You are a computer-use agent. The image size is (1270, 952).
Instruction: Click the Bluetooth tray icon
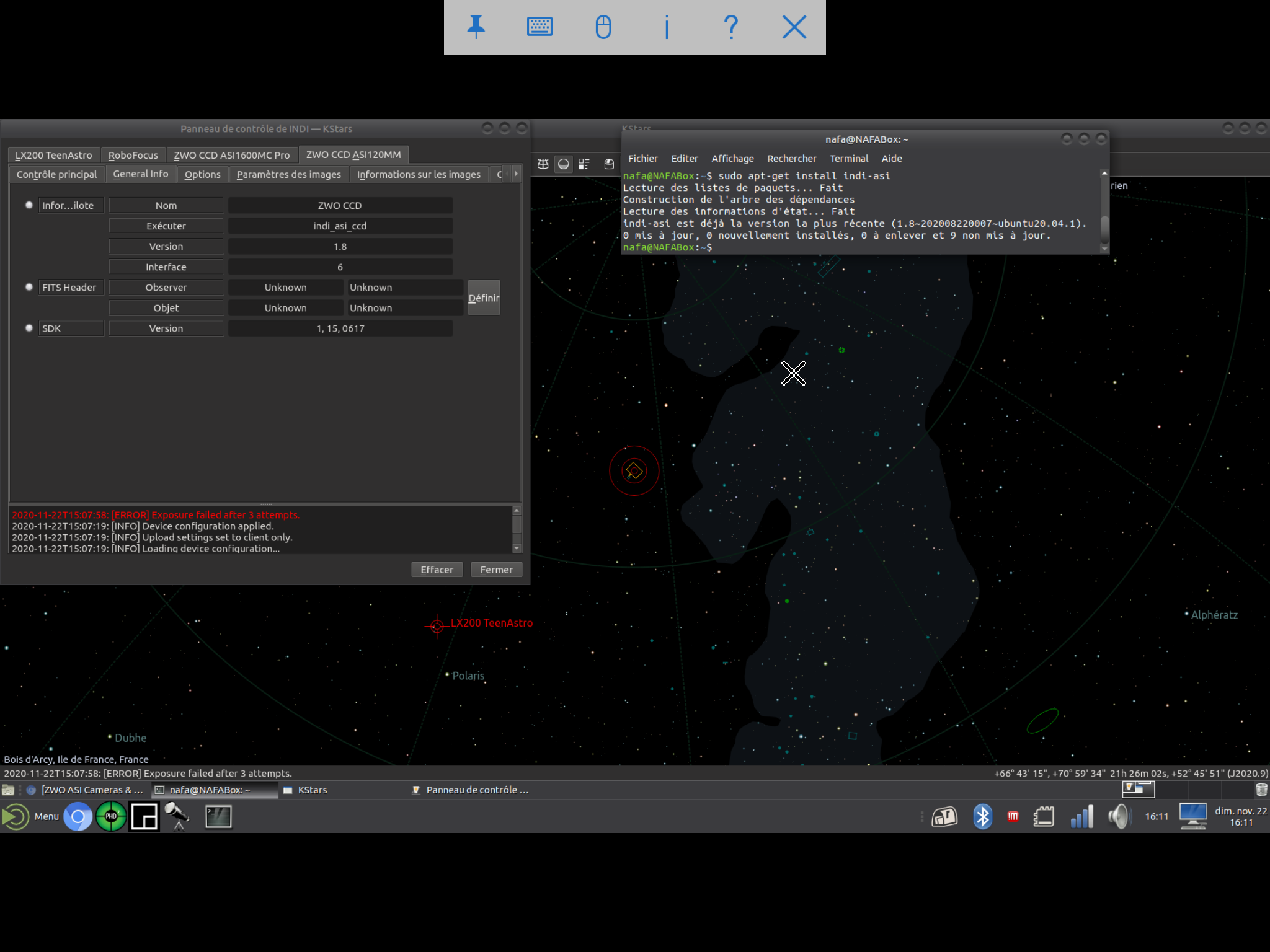[x=982, y=816]
